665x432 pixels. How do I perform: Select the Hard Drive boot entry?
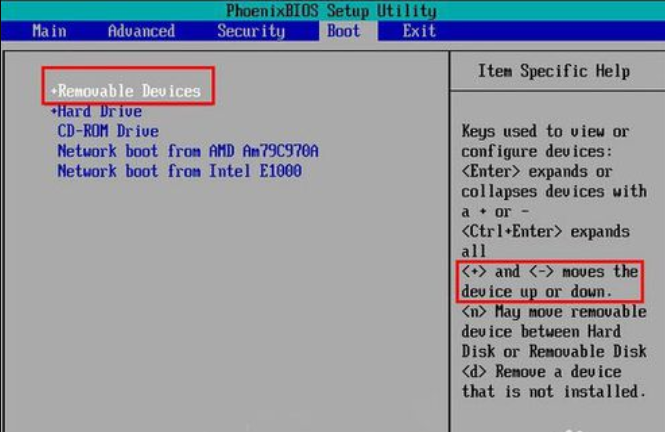click(x=100, y=111)
